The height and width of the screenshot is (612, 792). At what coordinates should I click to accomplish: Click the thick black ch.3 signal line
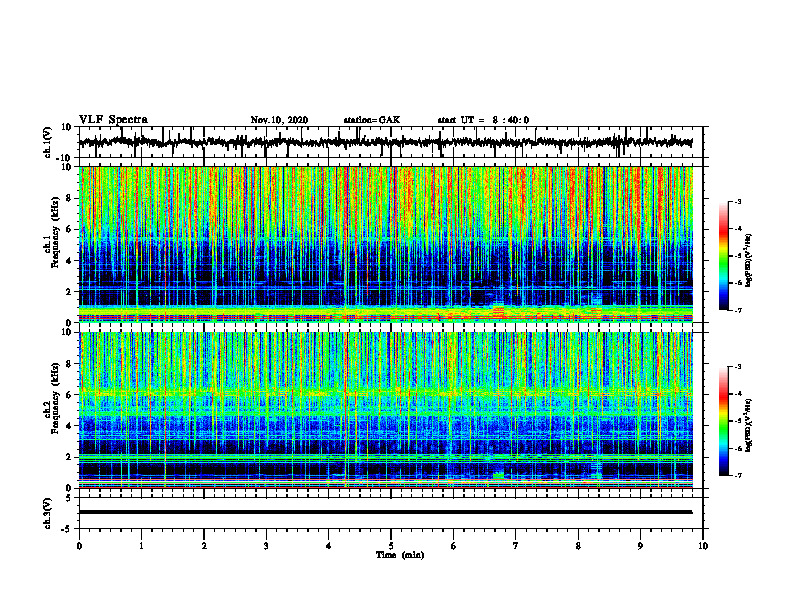(x=385, y=512)
